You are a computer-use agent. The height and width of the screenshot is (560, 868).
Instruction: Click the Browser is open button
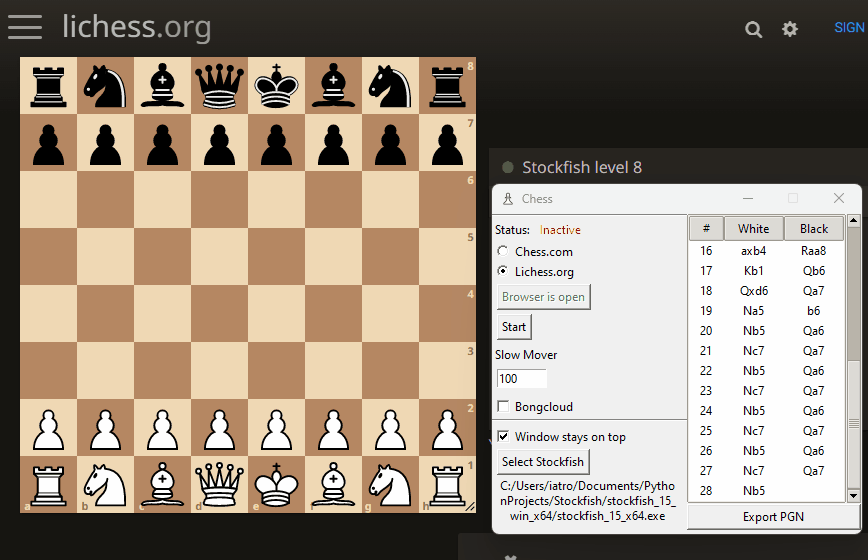tap(544, 297)
